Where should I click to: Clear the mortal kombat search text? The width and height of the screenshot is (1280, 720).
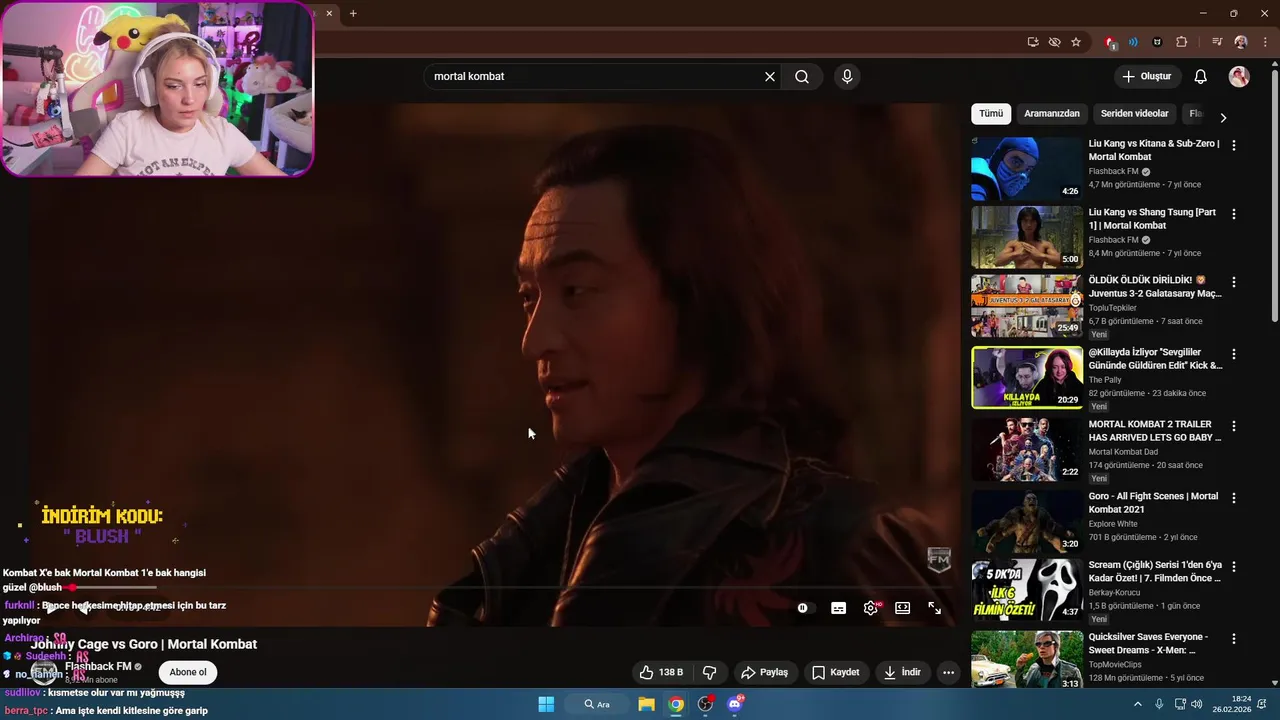pyautogui.click(x=770, y=77)
